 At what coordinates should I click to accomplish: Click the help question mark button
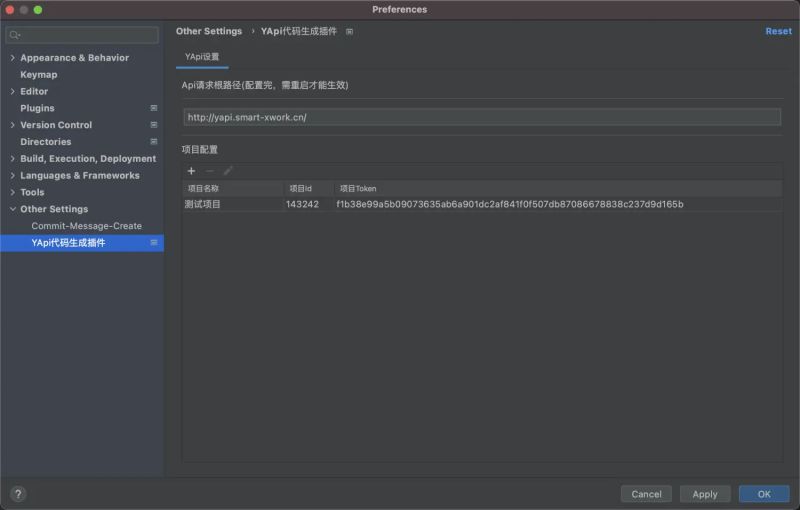coord(18,494)
